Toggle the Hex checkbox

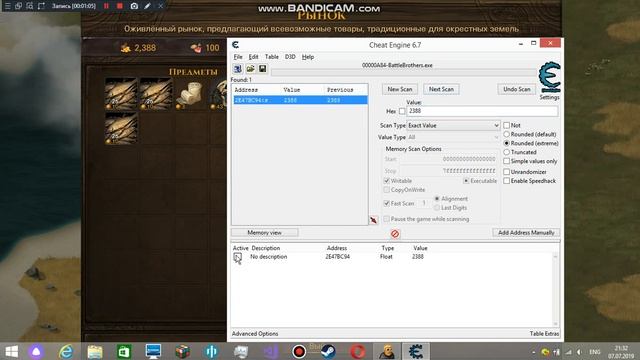pyautogui.click(x=402, y=111)
